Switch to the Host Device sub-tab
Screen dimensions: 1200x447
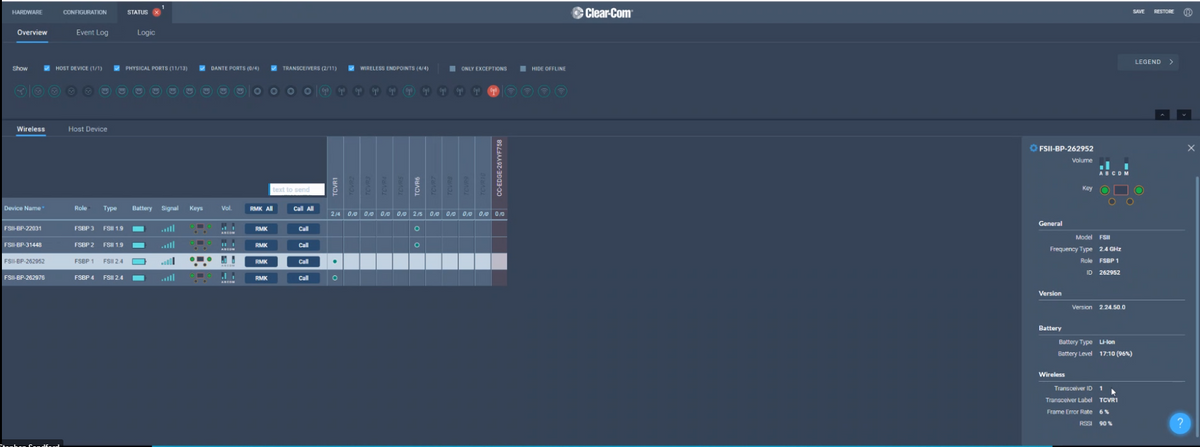(x=88, y=129)
